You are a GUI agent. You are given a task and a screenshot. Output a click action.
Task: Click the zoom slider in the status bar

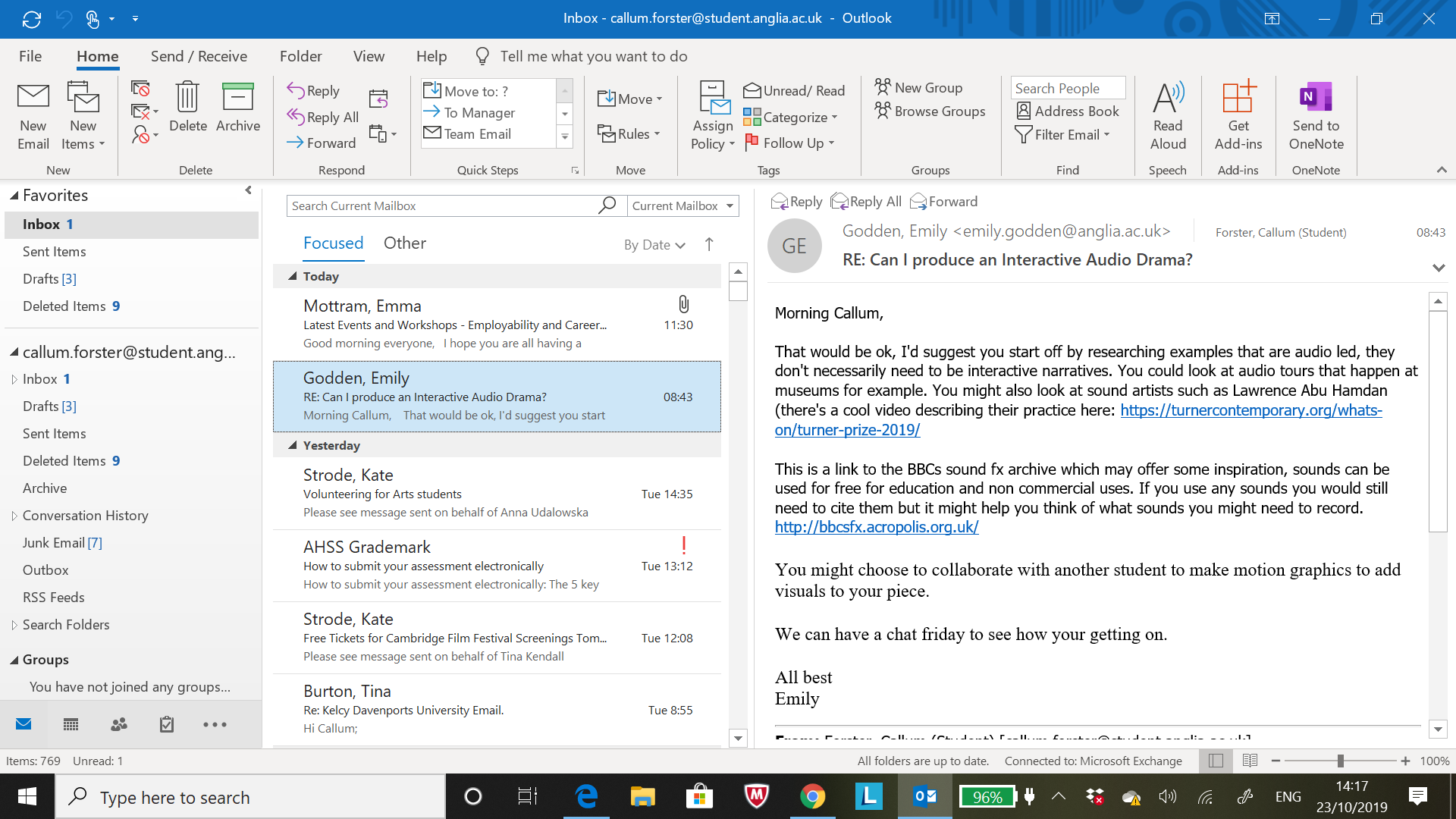point(1340,761)
